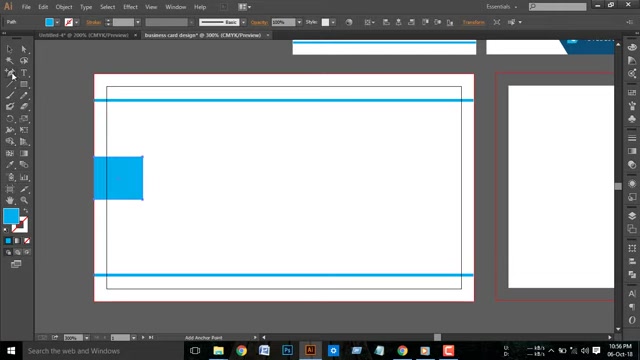
Task: Select the Direct Selection tool
Action: [24, 49]
